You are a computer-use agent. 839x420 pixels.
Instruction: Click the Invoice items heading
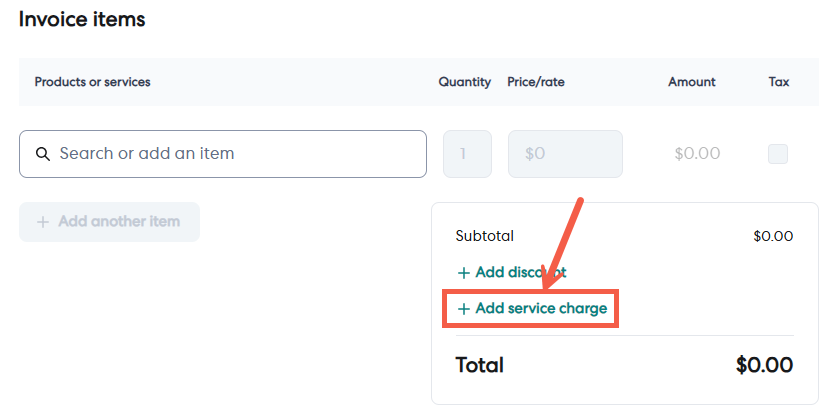click(82, 19)
